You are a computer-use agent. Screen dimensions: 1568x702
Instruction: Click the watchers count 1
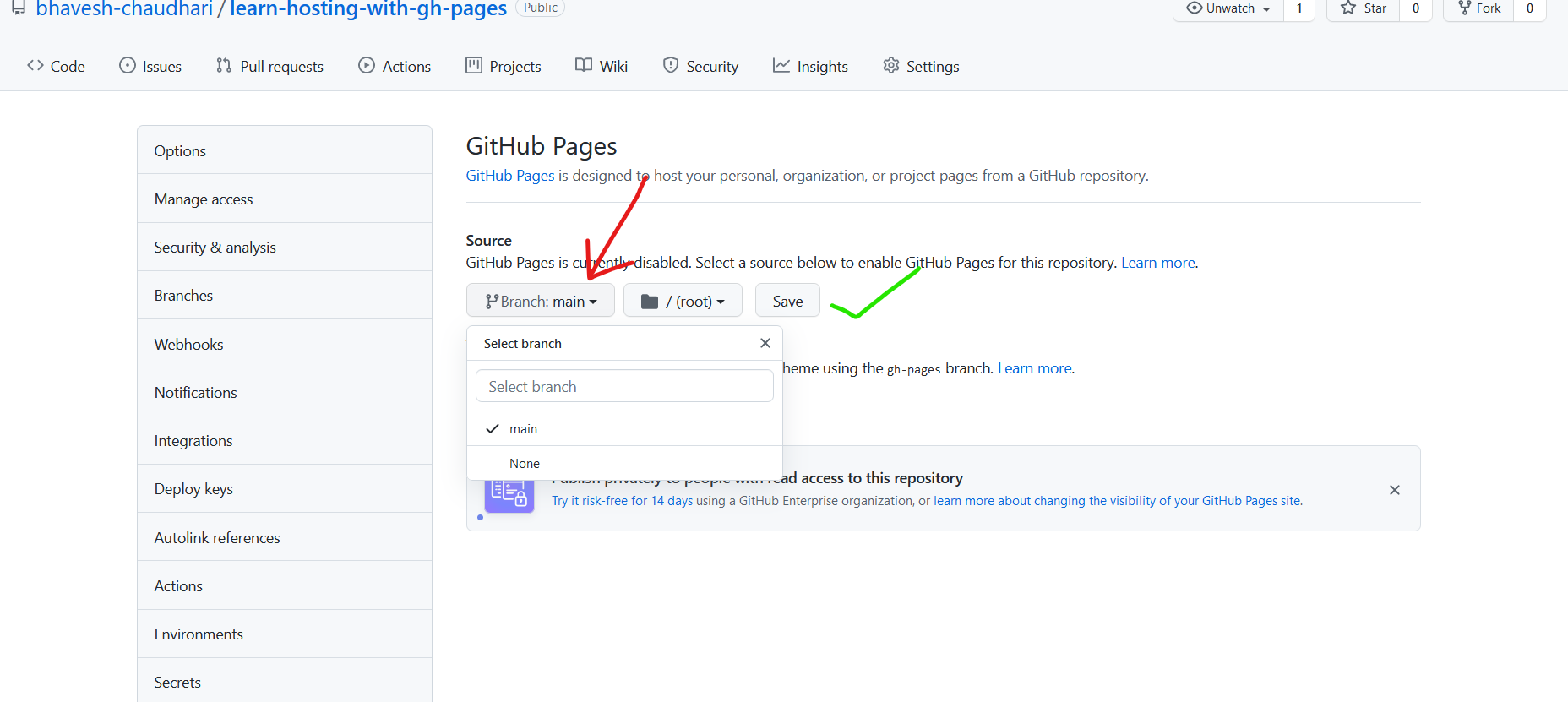click(1299, 8)
